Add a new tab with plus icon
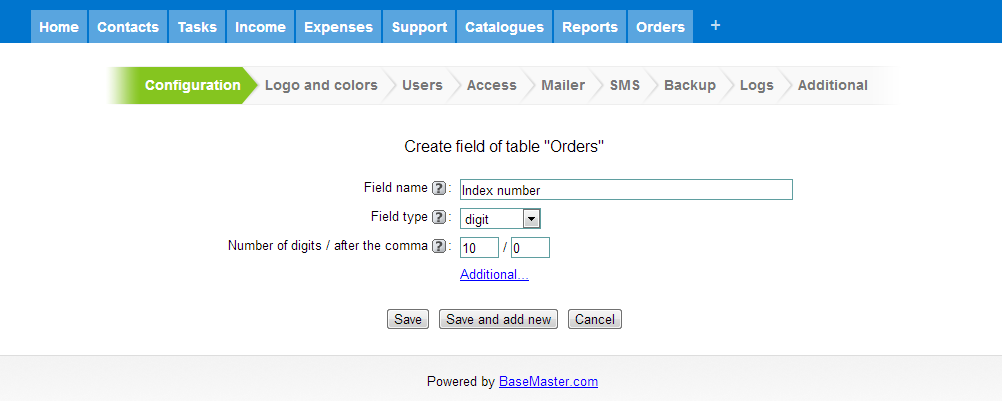Viewport: 1002px width, 401px height. click(716, 26)
